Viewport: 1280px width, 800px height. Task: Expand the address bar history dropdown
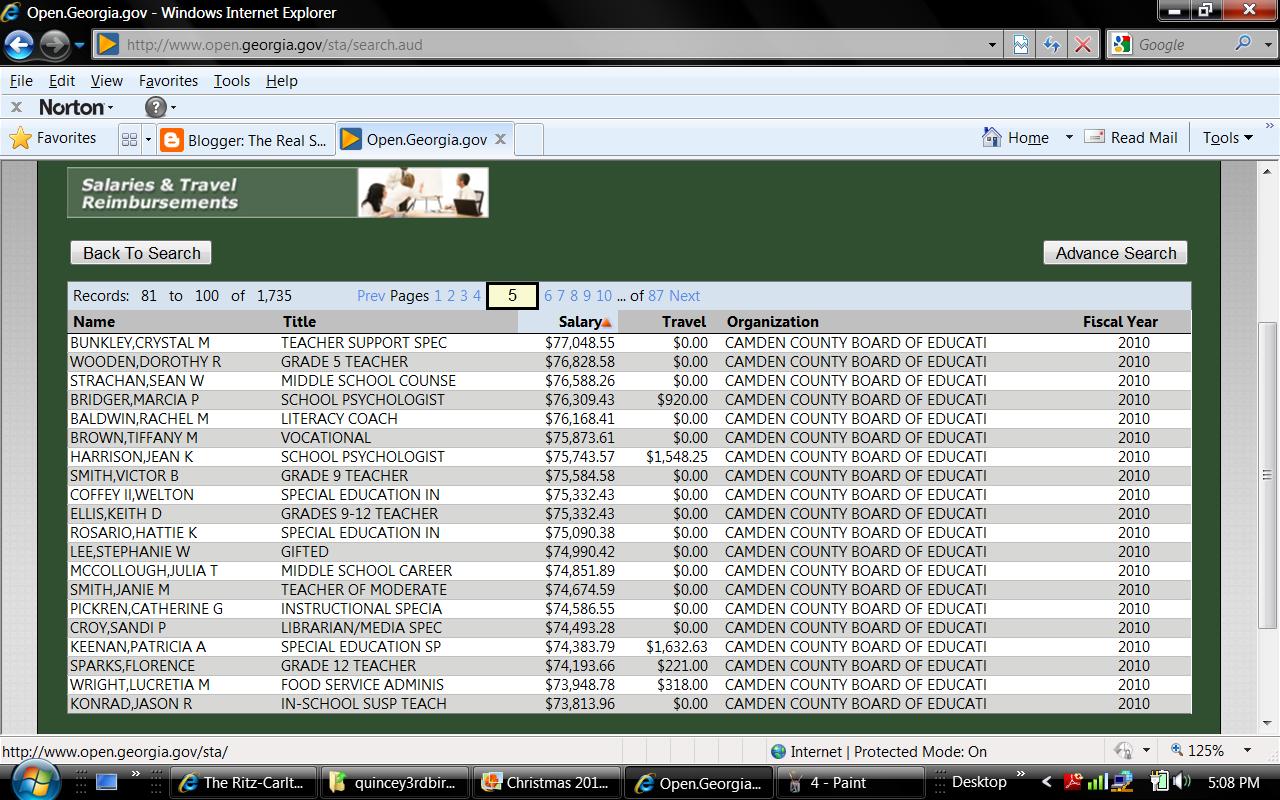pos(992,45)
